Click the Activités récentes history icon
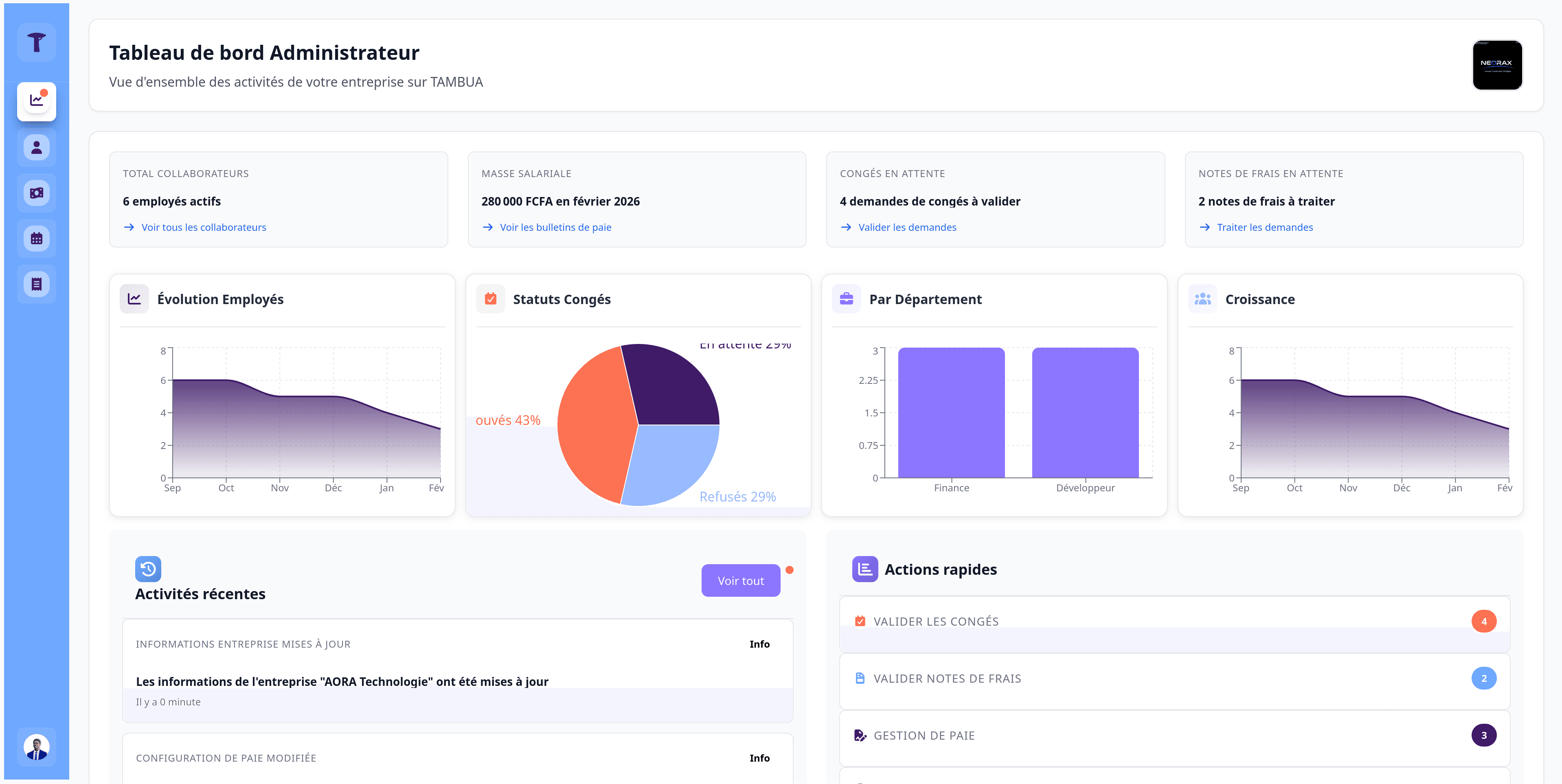 click(x=148, y=569)
